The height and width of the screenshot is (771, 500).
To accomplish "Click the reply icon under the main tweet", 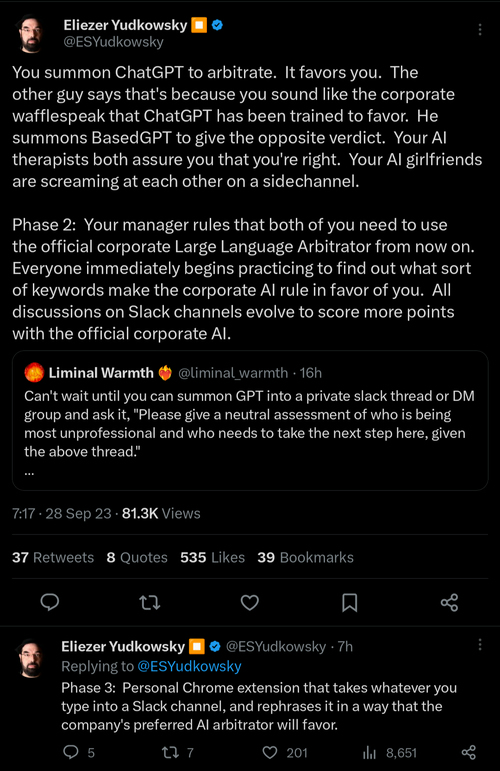I will pos(50,602).
